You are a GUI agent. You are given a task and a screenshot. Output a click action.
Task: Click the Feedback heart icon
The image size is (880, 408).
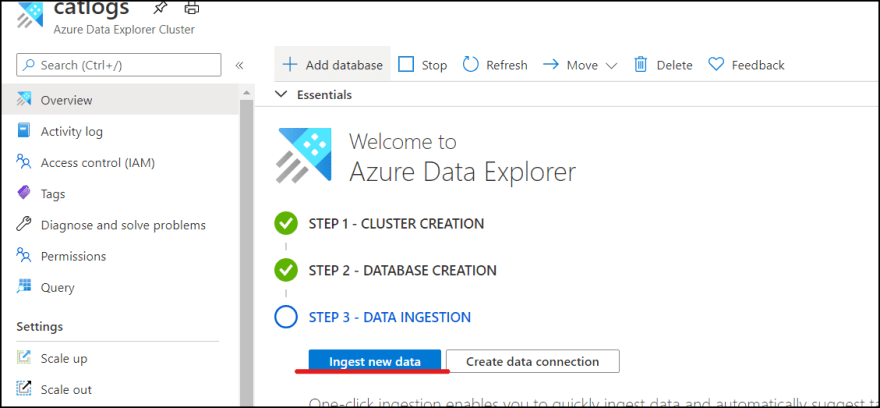tap(716, 65)
